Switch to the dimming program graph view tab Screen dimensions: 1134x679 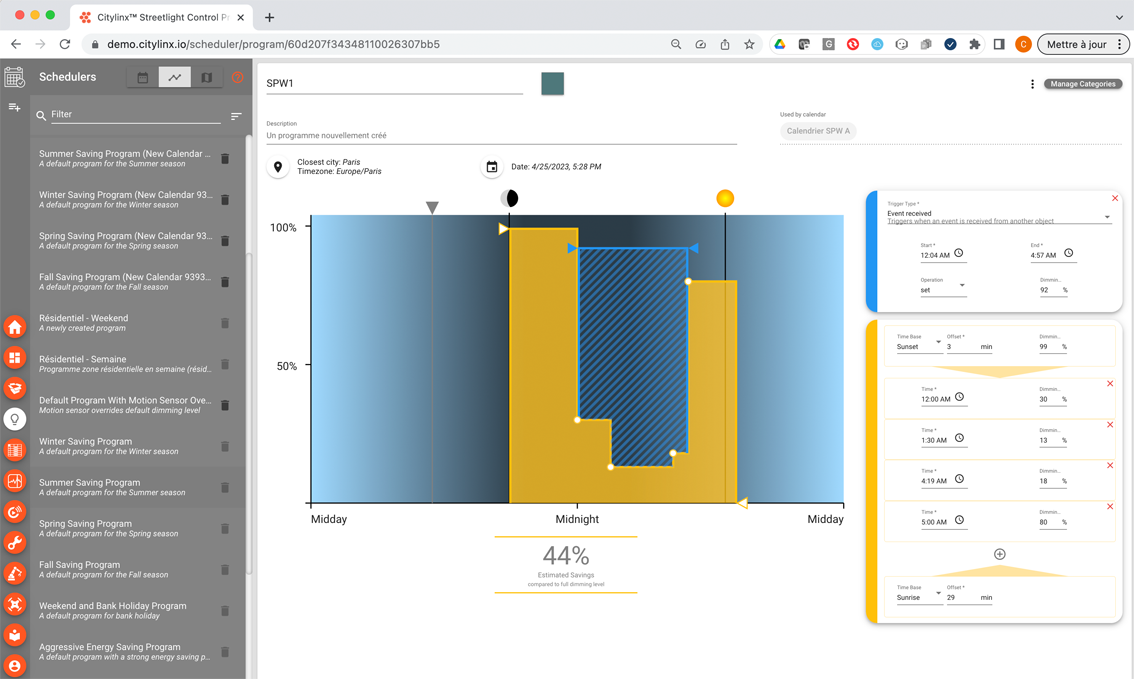pyautogui.click(x=175, y=77)
